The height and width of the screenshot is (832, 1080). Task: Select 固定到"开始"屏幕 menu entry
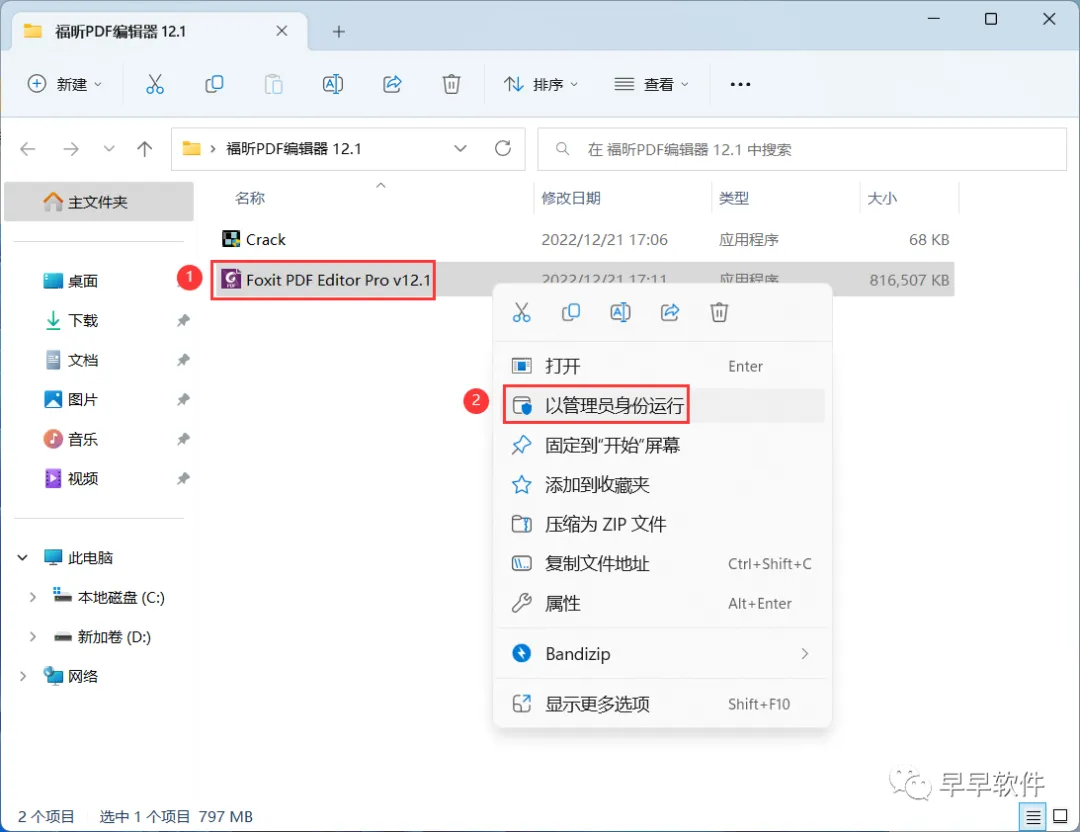click(x=663, y=446)
